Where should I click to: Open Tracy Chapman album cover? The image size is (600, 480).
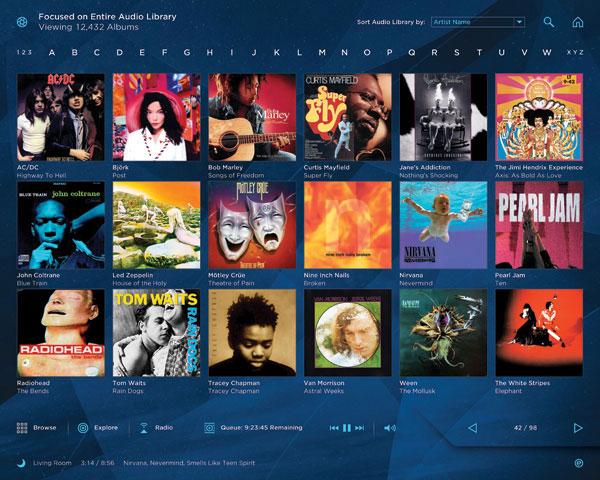tap(252, 333)
